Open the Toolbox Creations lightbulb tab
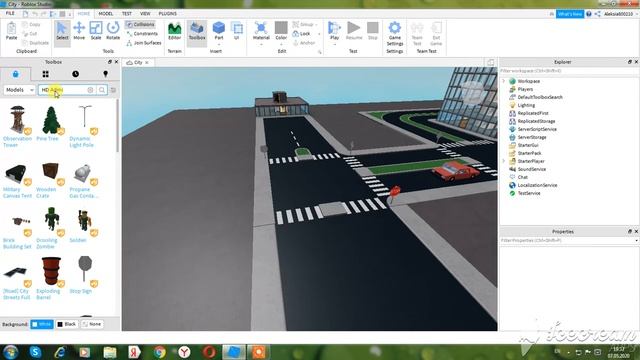The image size is (640, 360). click(105, 74)
